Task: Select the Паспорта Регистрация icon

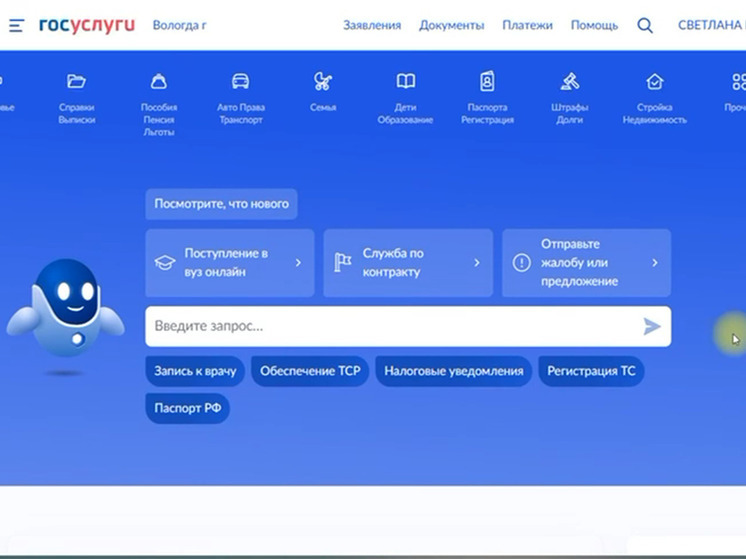Action: pyautogui.click(x=487, y=81)
